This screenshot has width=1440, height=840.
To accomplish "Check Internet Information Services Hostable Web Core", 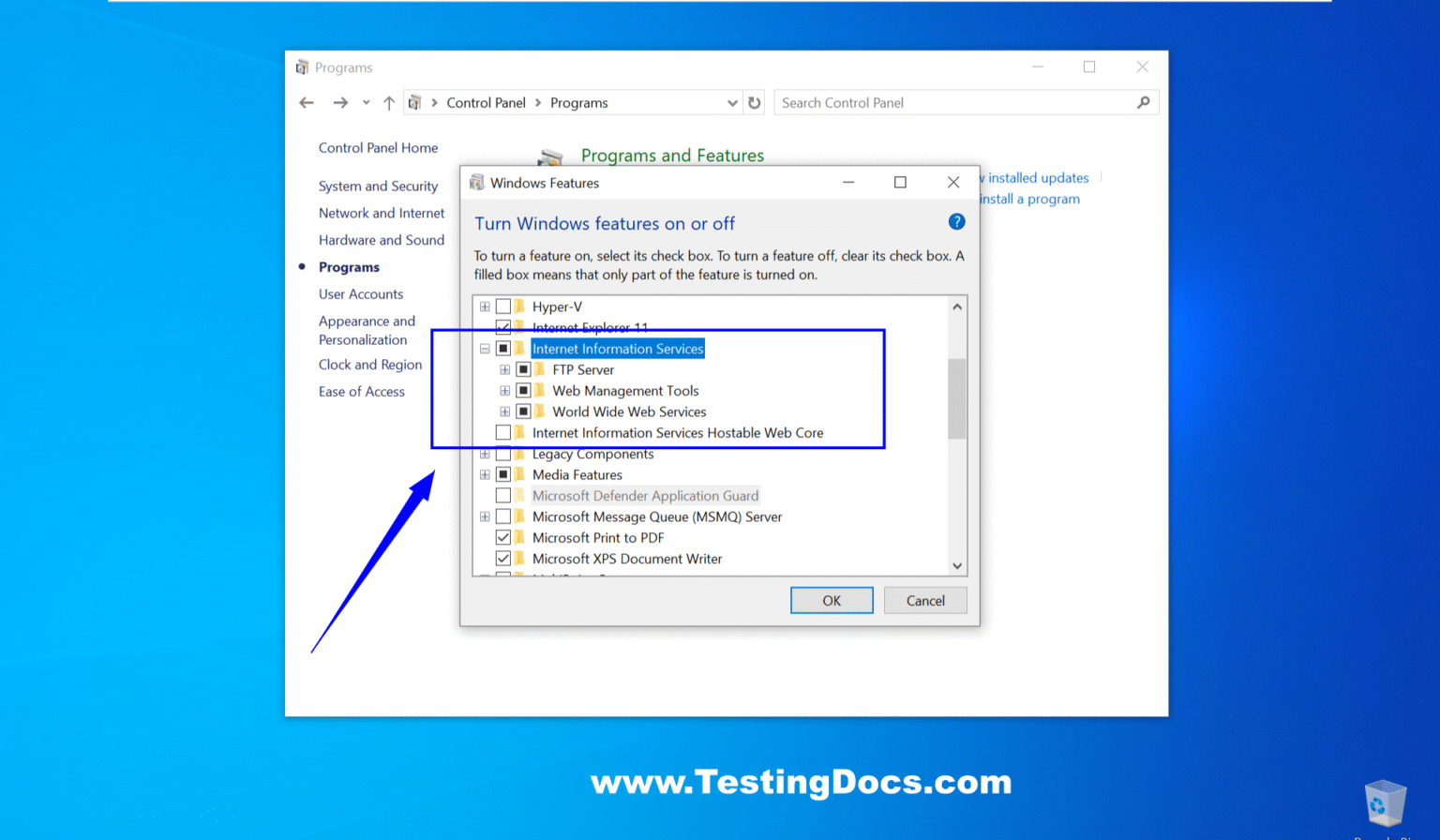I will tap(503, 432).
